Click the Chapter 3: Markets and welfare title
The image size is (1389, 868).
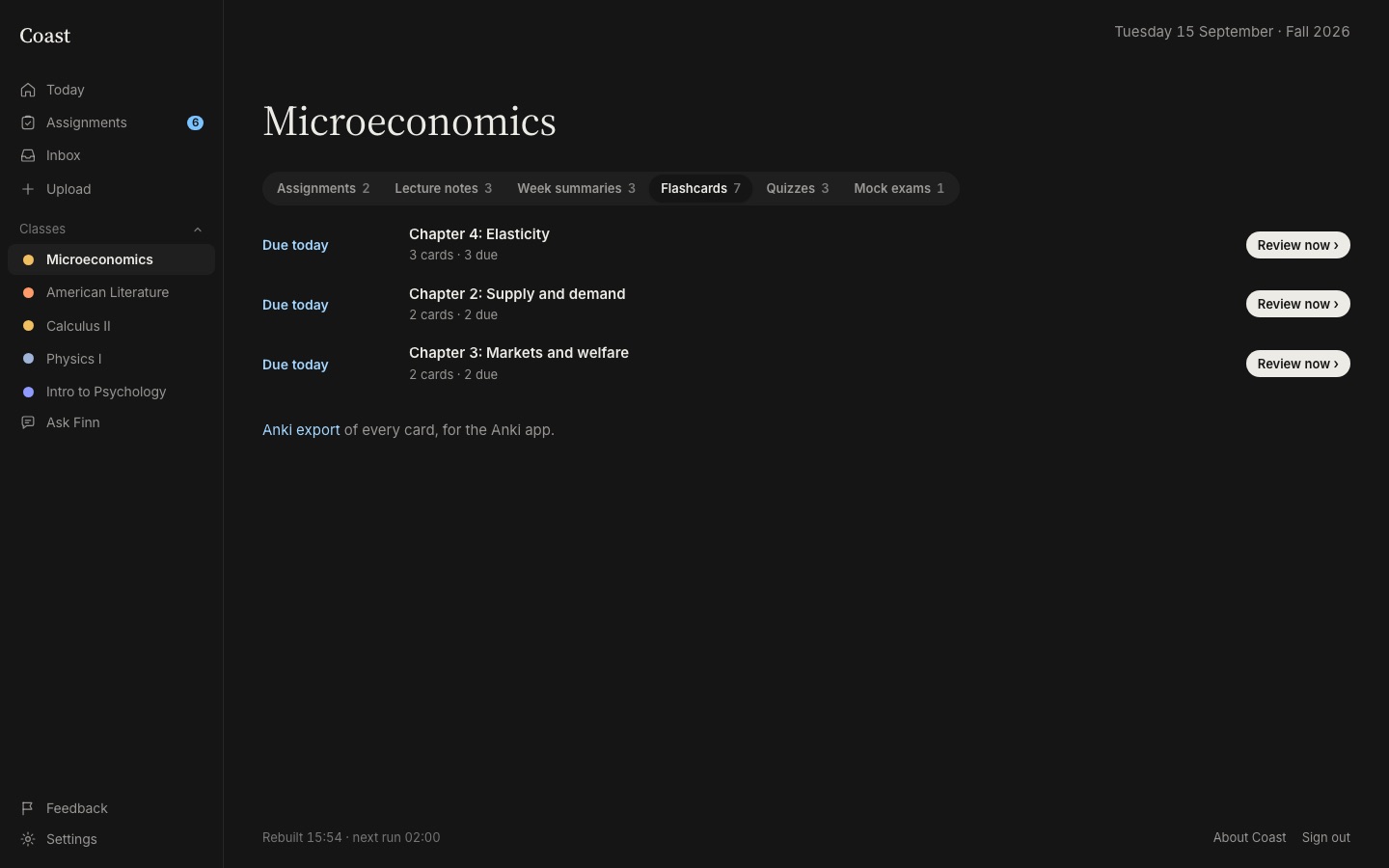[x=519, y=353]
